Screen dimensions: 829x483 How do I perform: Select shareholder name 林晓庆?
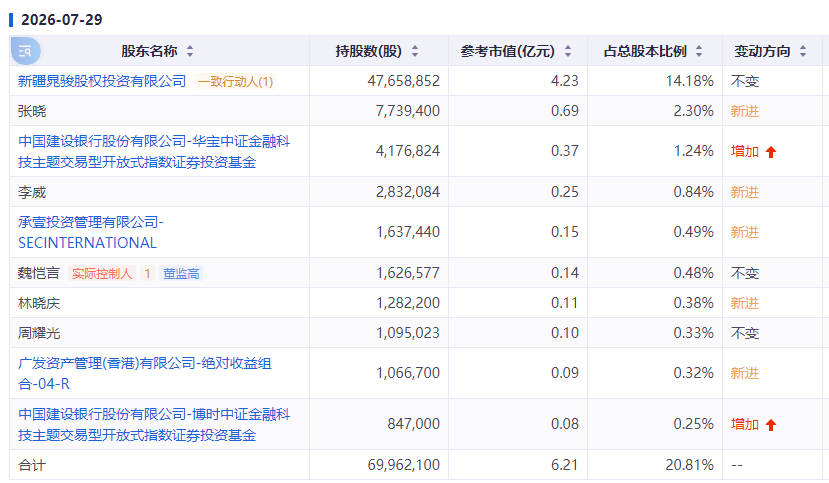39,303
